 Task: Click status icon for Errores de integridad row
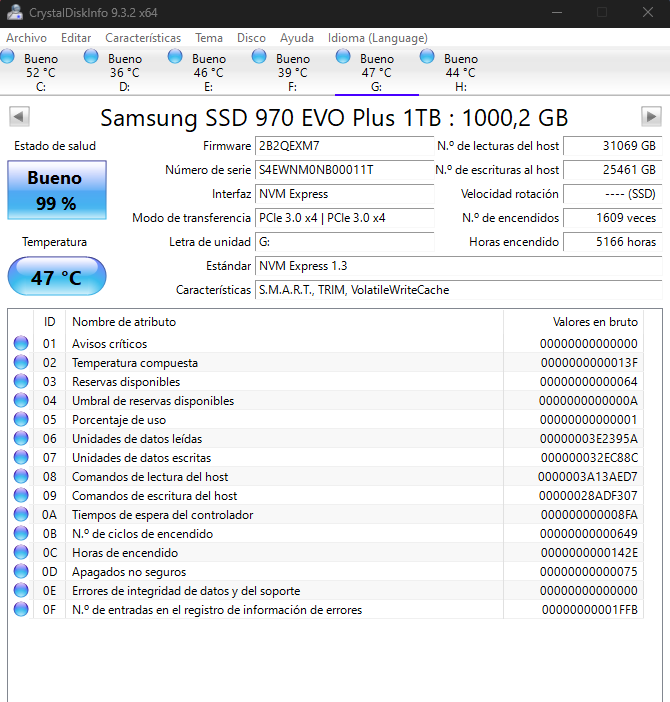[21, 591]
